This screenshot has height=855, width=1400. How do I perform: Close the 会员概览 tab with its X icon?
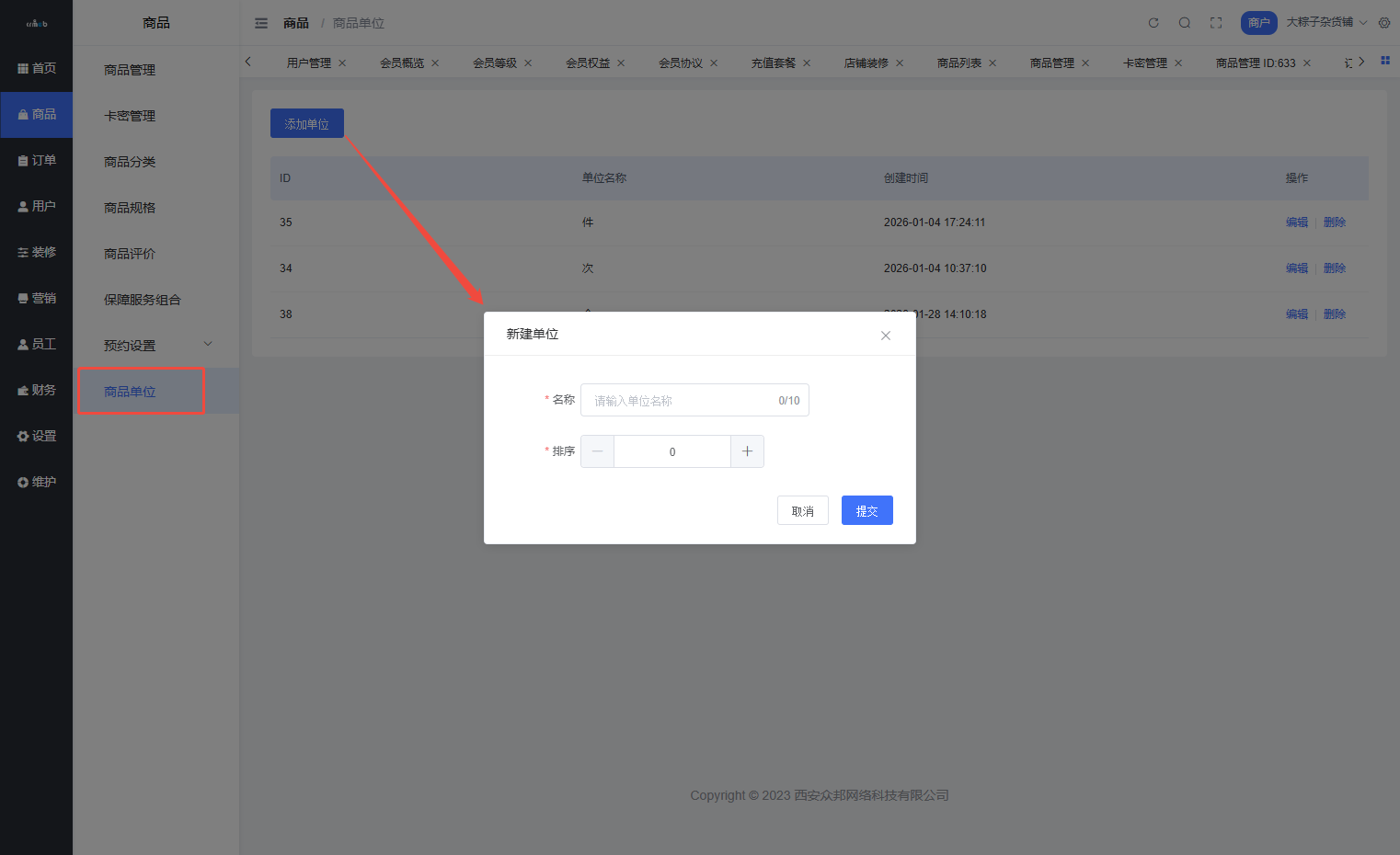[435, 63]
